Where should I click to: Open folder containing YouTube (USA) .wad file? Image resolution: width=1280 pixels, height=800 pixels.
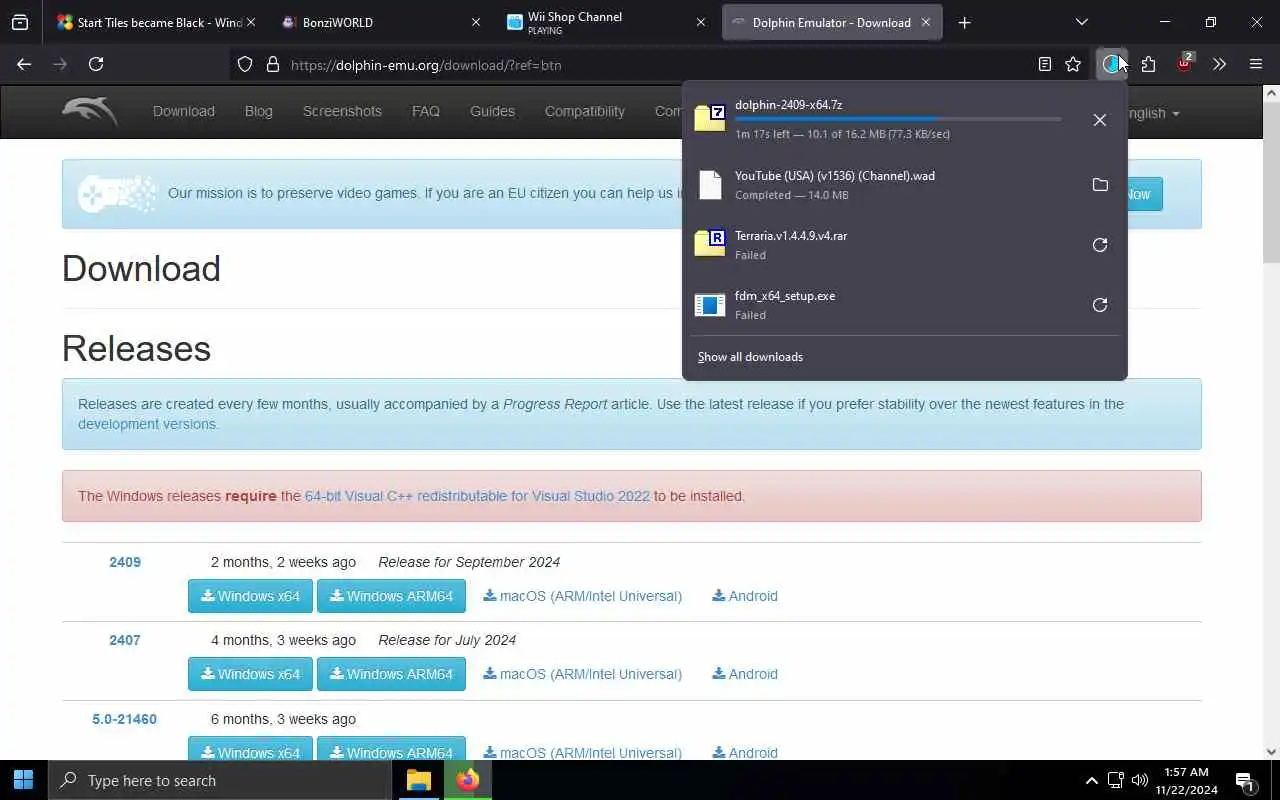(1099, 185)
